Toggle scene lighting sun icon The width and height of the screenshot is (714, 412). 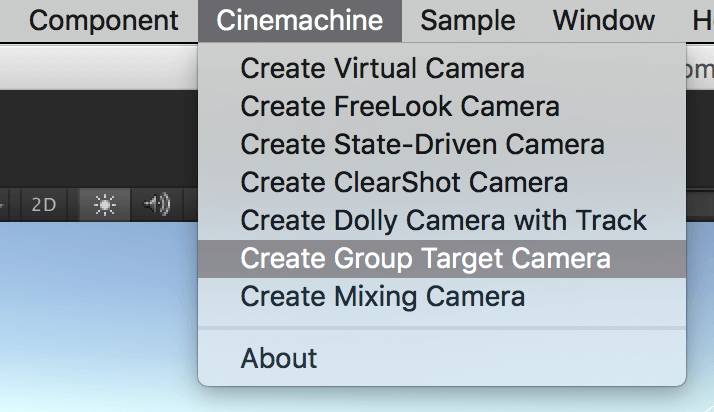pyautogui.click(x=104, y=205)
